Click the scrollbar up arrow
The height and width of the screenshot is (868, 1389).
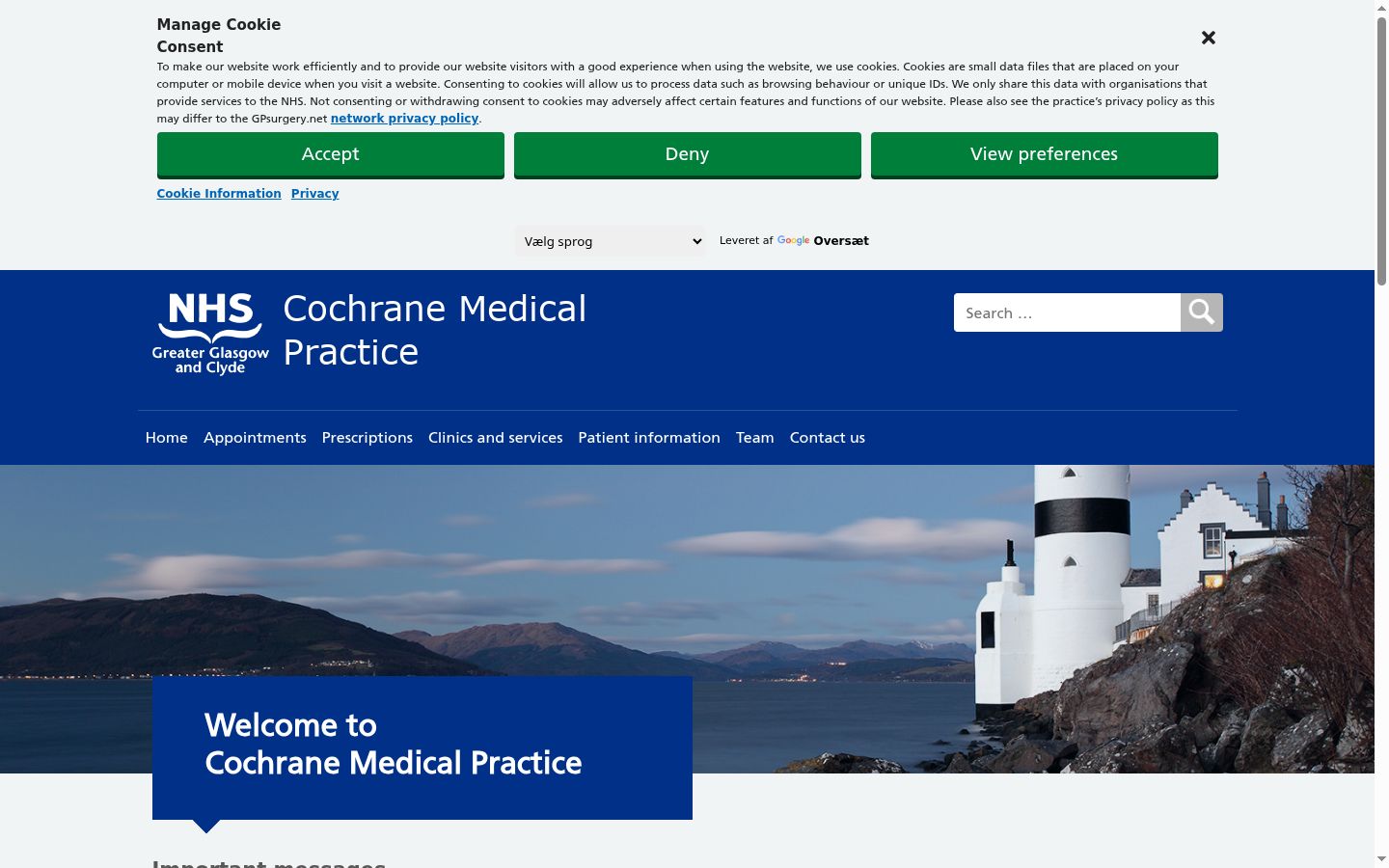coord(1381,7)
